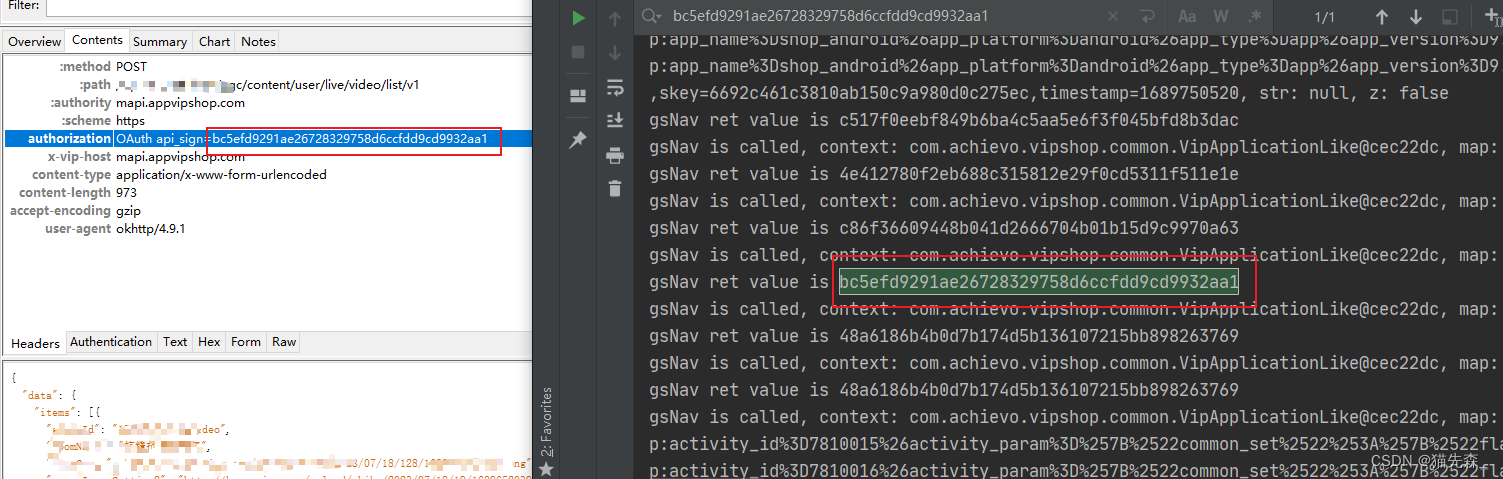
Task: Click the Stop square icon
Action: tap(578, 51)
